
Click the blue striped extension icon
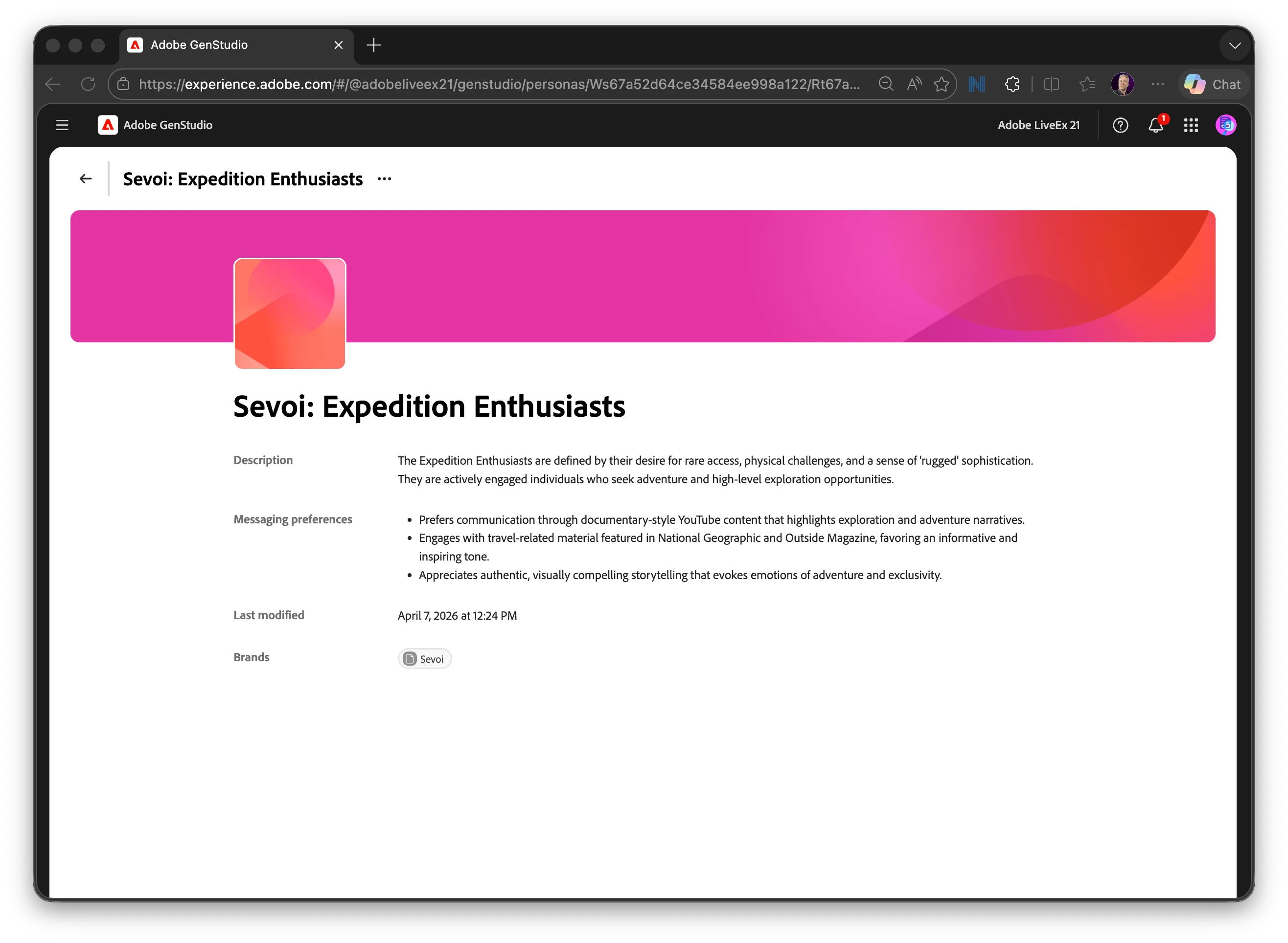976,85
